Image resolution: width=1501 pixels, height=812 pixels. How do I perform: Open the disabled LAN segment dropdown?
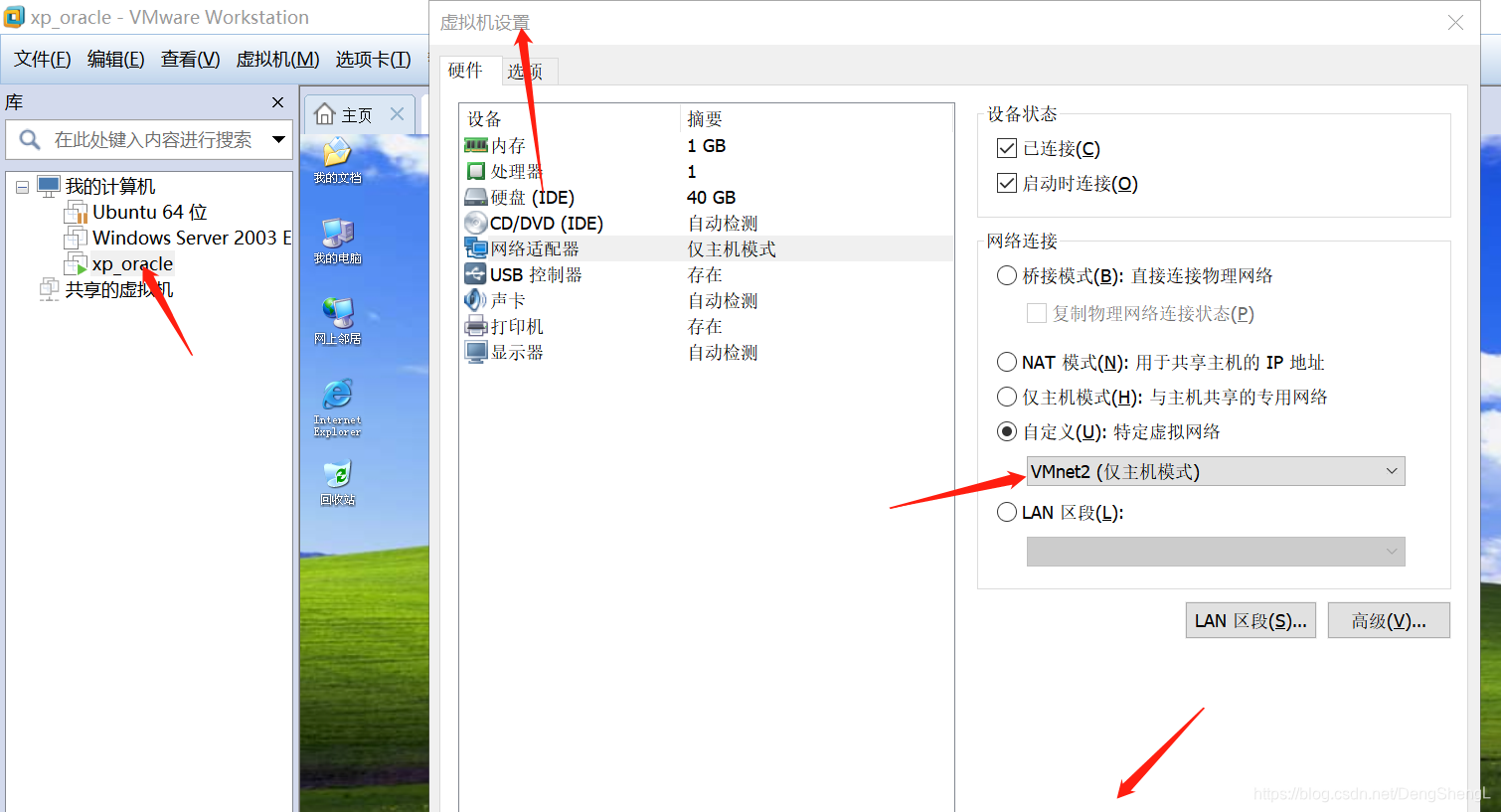click(x=1216, y=552)
